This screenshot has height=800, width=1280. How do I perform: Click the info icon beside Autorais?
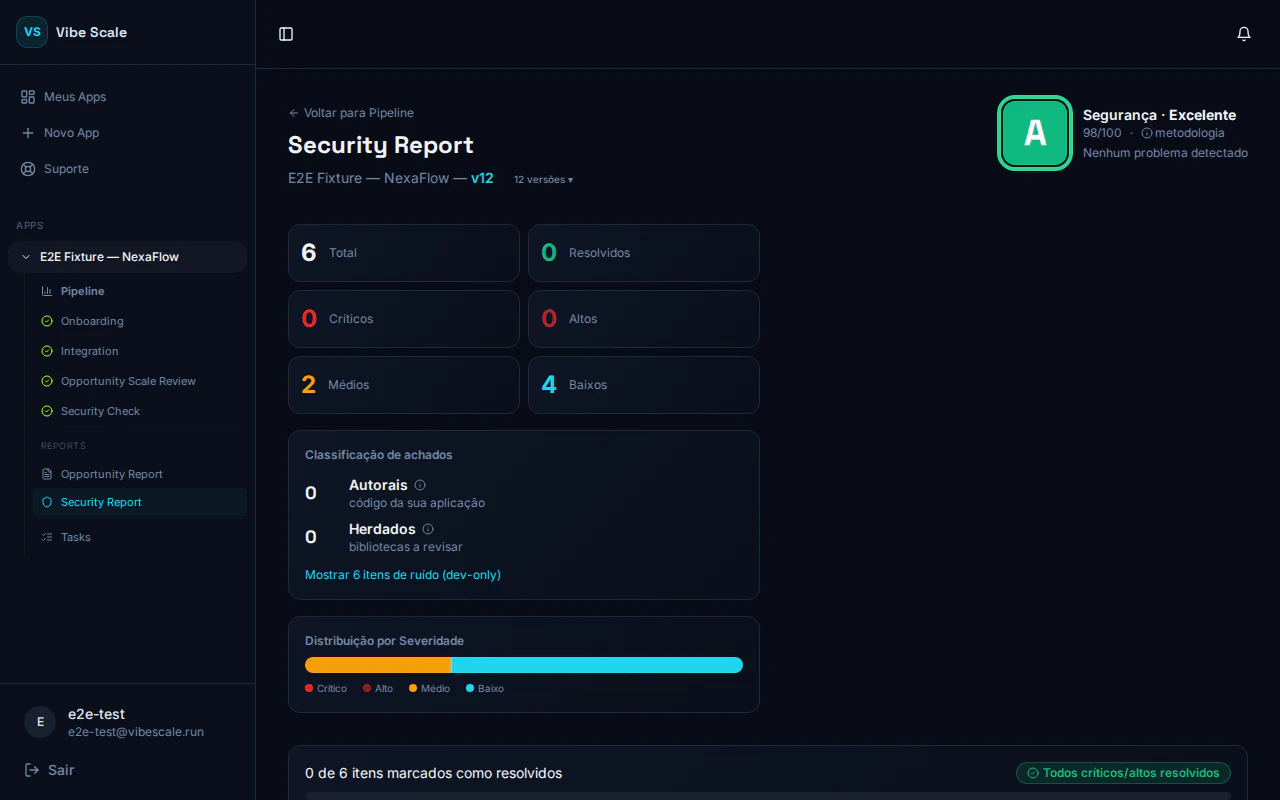[x=420, y=484]
